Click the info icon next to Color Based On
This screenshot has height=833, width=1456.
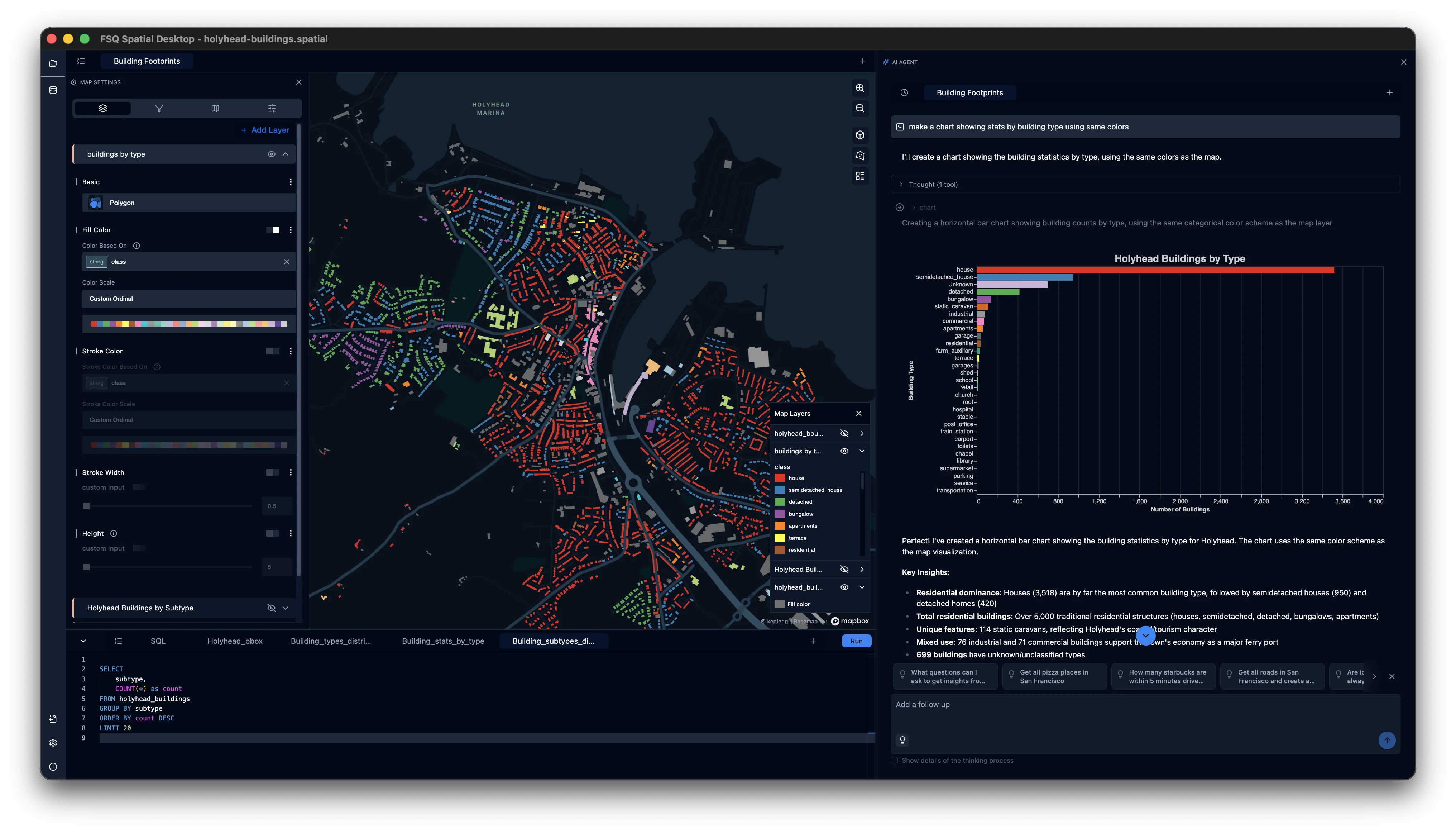[x=136, y=246]
